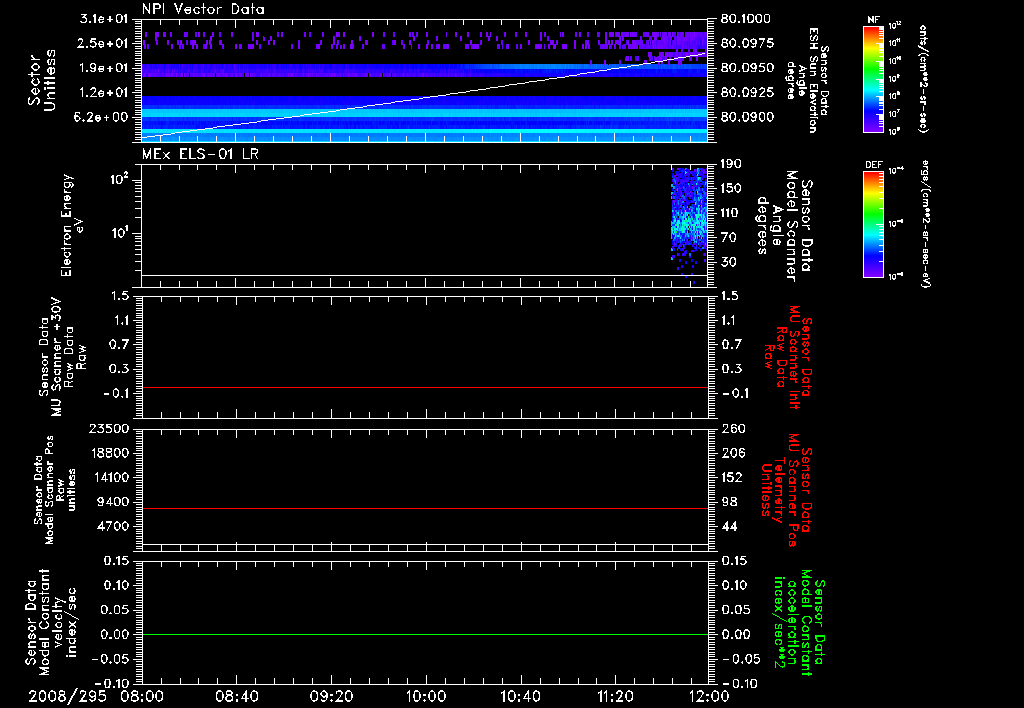This screenshot has height=708, width=1024.
Task: Click the red line in the scanner position panel
Action: pyautogui.click(x=425, y=508)
